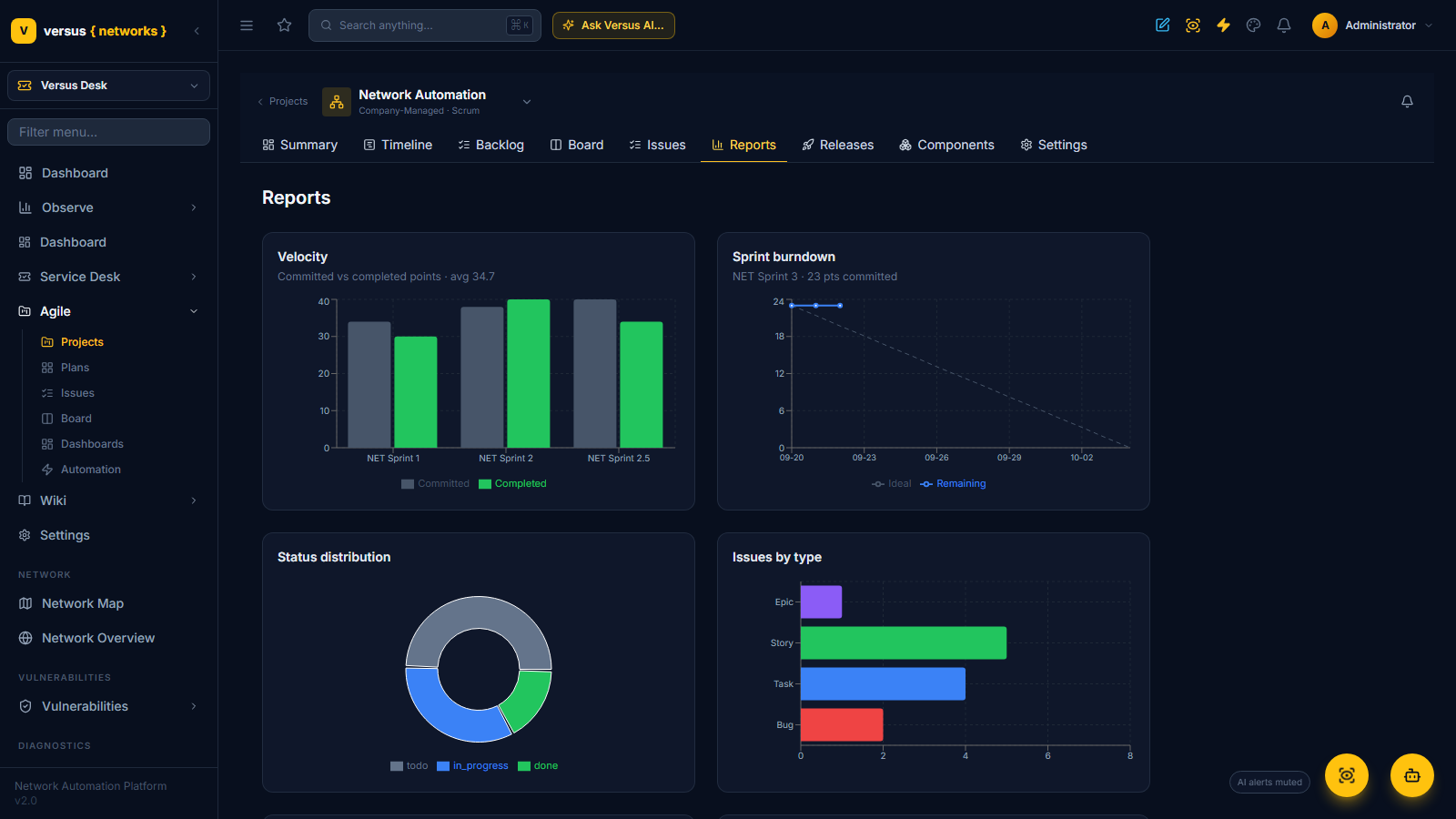This screenshot has width=1456, height=819.
Task: Click the versus networks logo
Action: click(89, 31)
